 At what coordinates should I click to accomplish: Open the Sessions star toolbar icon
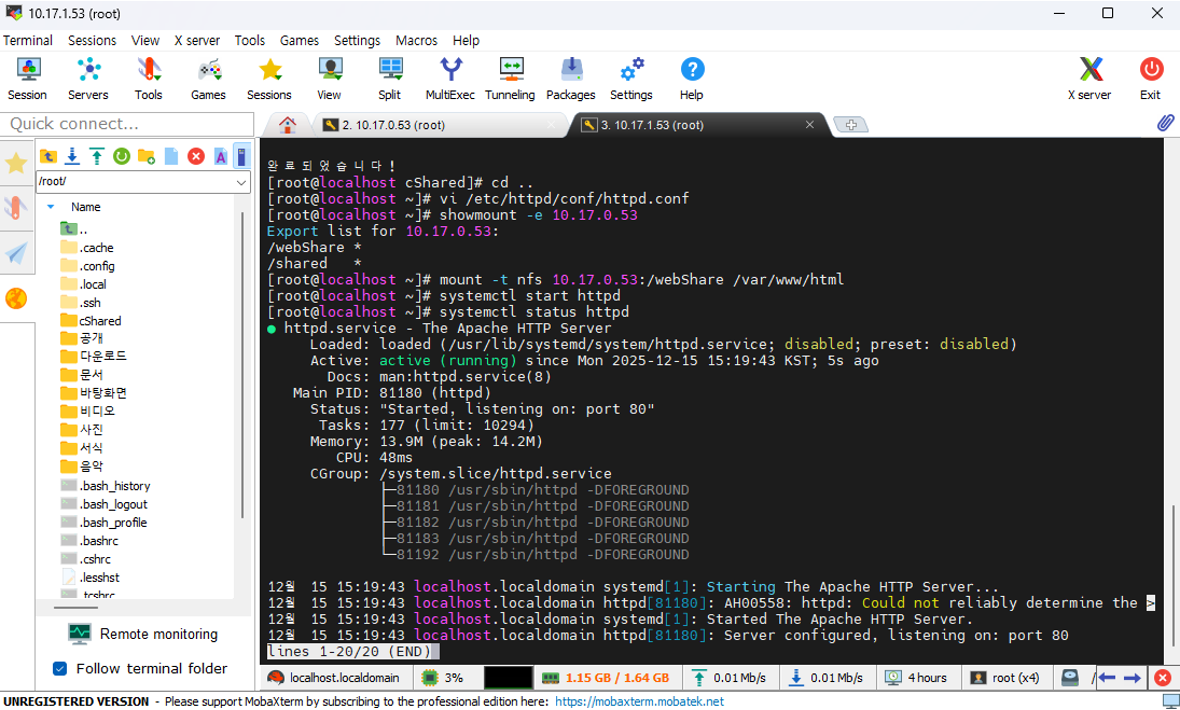coord(269,78)
